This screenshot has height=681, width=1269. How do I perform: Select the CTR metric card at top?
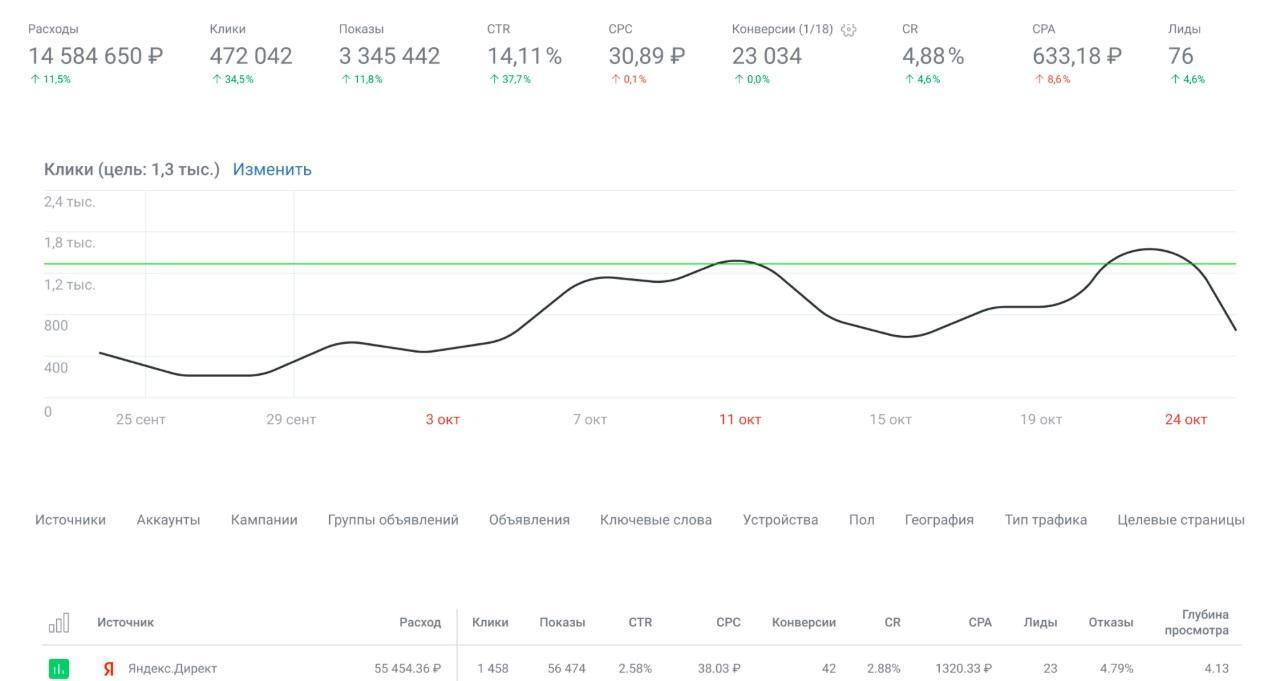(x=524, y=55)
